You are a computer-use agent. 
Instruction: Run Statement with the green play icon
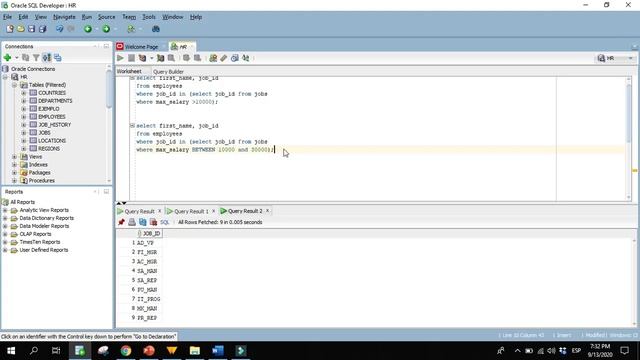click(x=120, y=58)
